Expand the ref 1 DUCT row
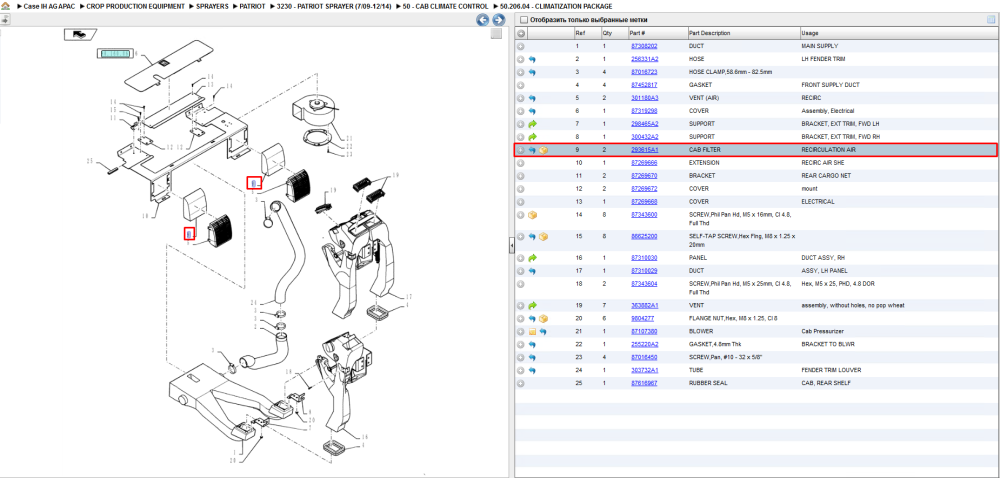 point(521,47)
